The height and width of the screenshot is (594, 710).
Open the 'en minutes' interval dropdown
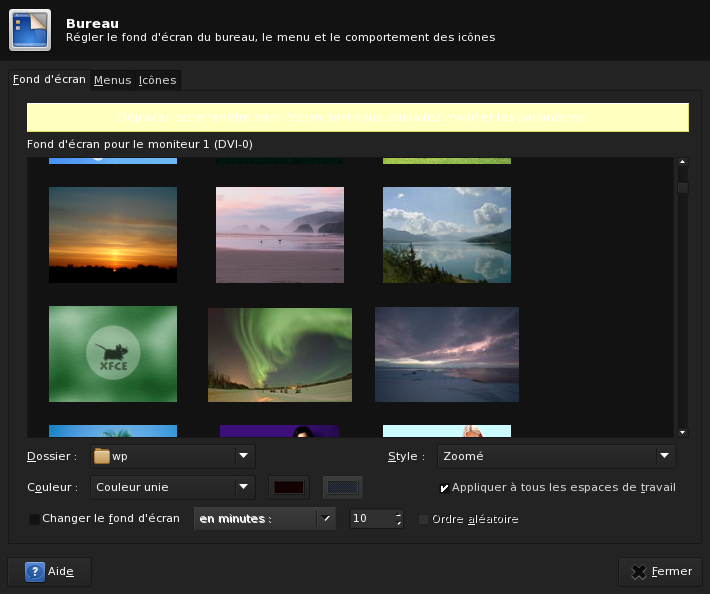coord(264,519)
